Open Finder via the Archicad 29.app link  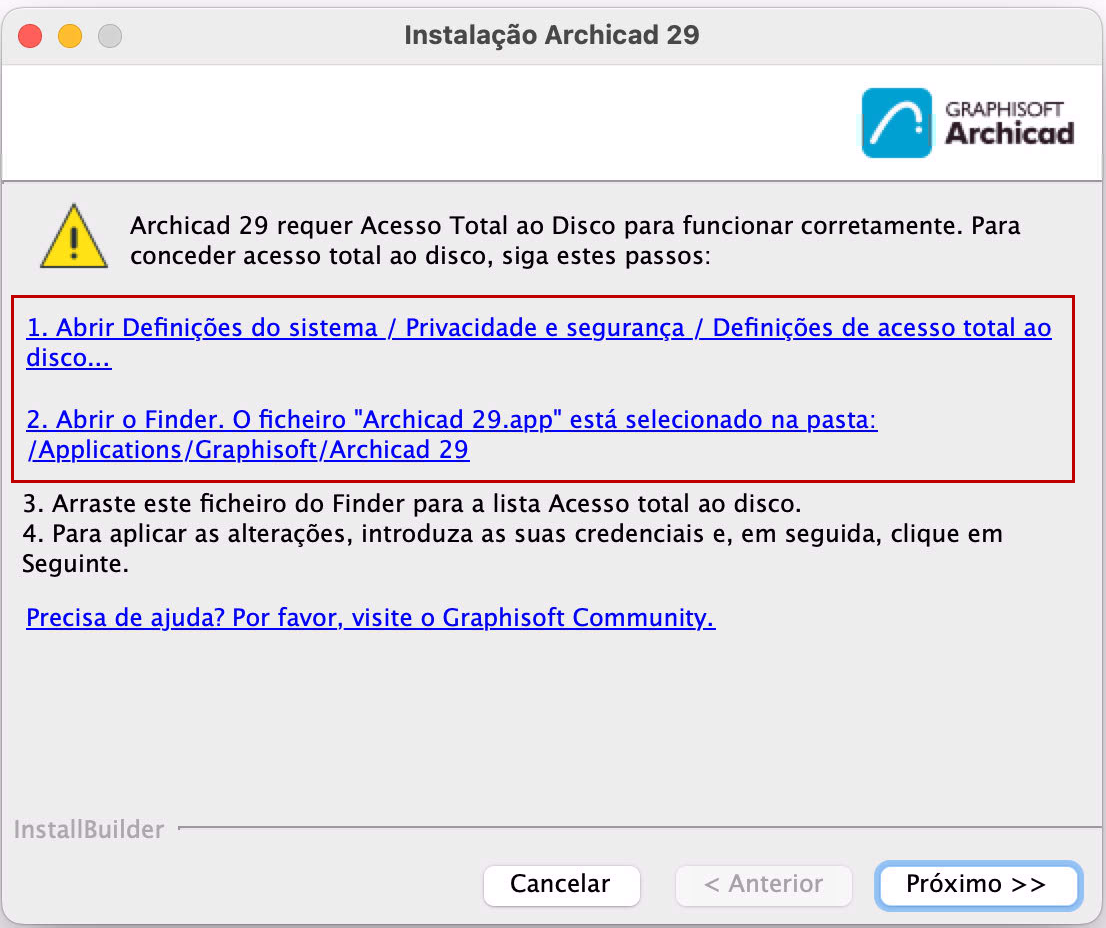point(451,434)
